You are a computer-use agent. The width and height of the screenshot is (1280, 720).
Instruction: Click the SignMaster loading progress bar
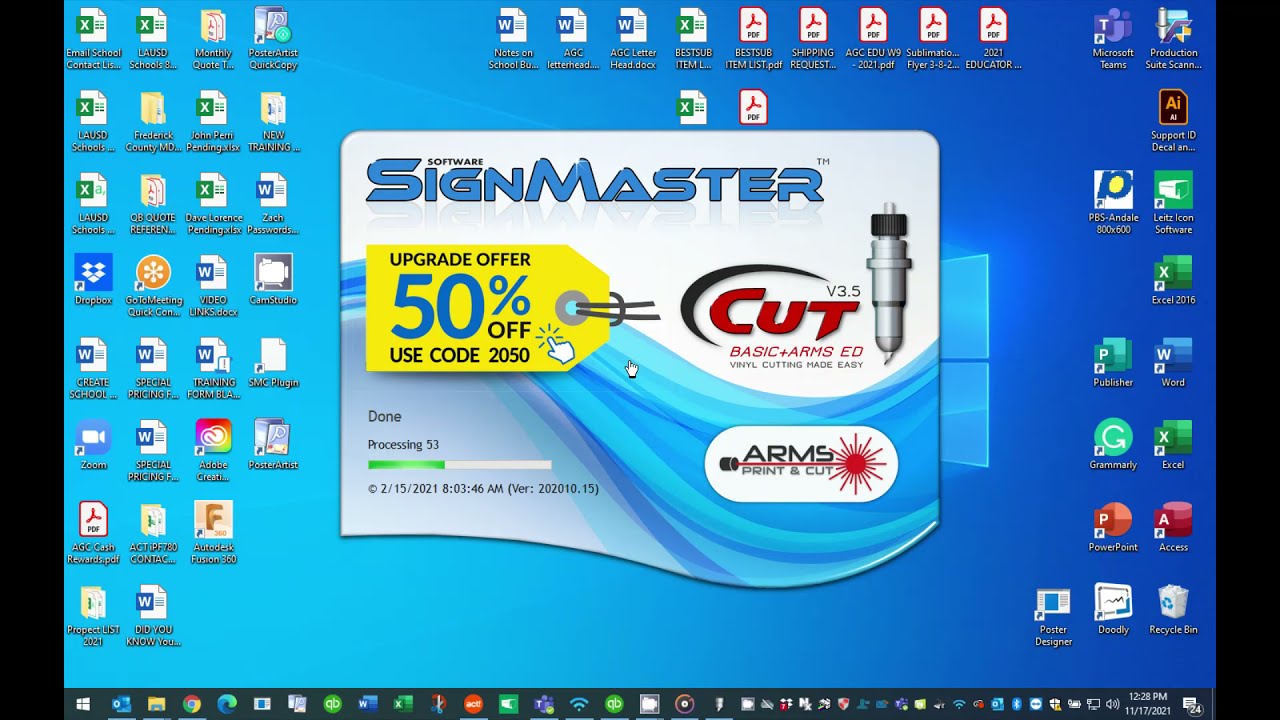tap(459, 465)
